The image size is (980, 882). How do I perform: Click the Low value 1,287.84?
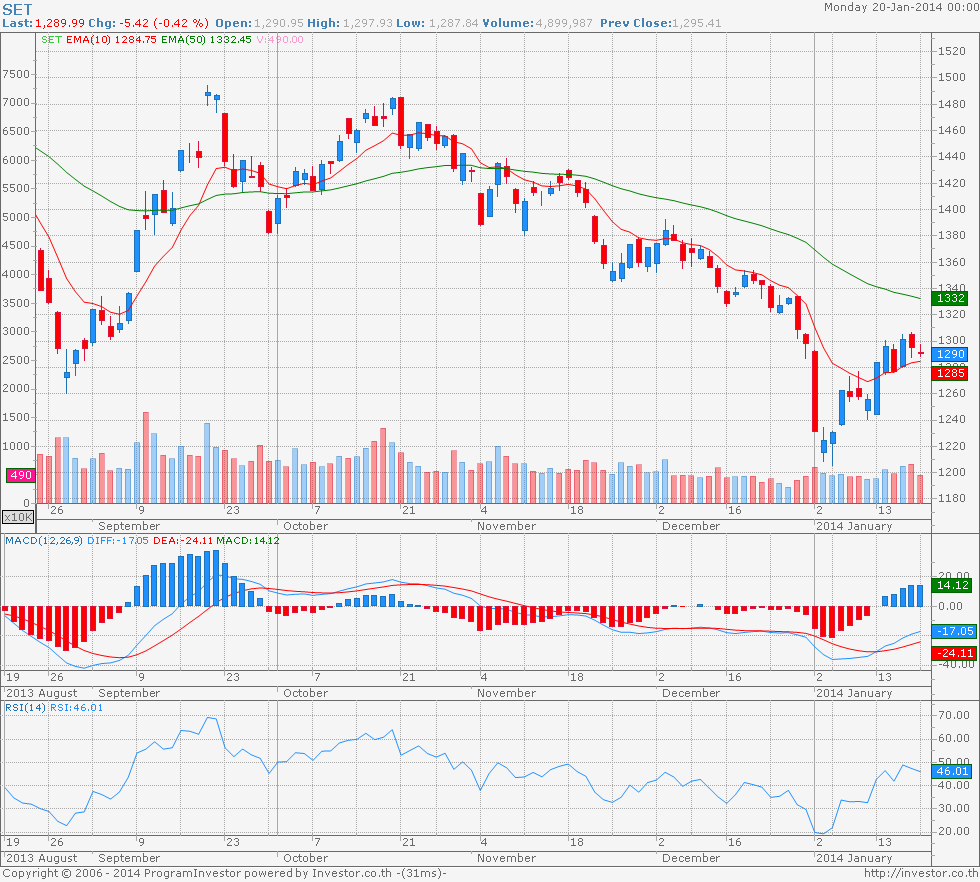tap(453, 23)
